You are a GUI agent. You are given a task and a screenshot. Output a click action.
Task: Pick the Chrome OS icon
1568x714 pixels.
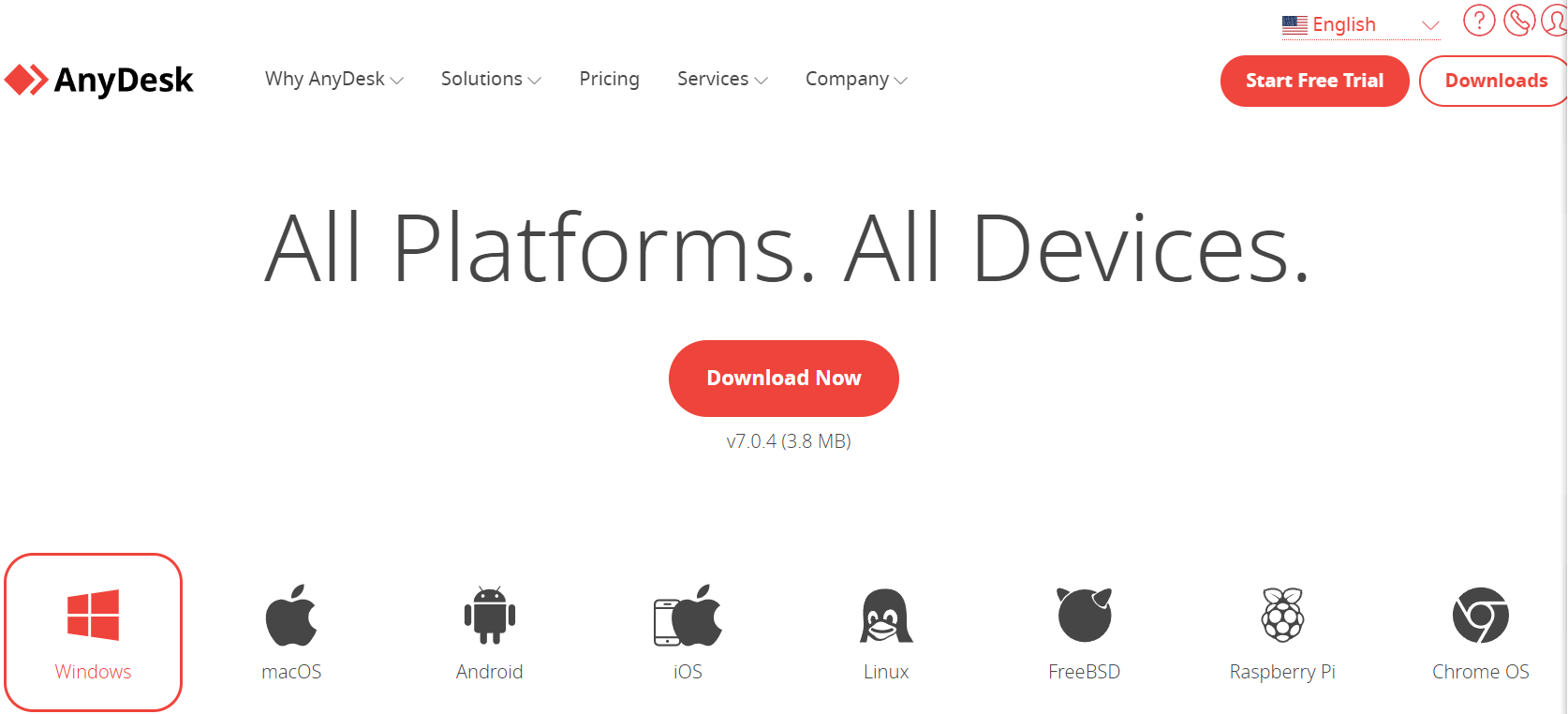[1481, 615]
